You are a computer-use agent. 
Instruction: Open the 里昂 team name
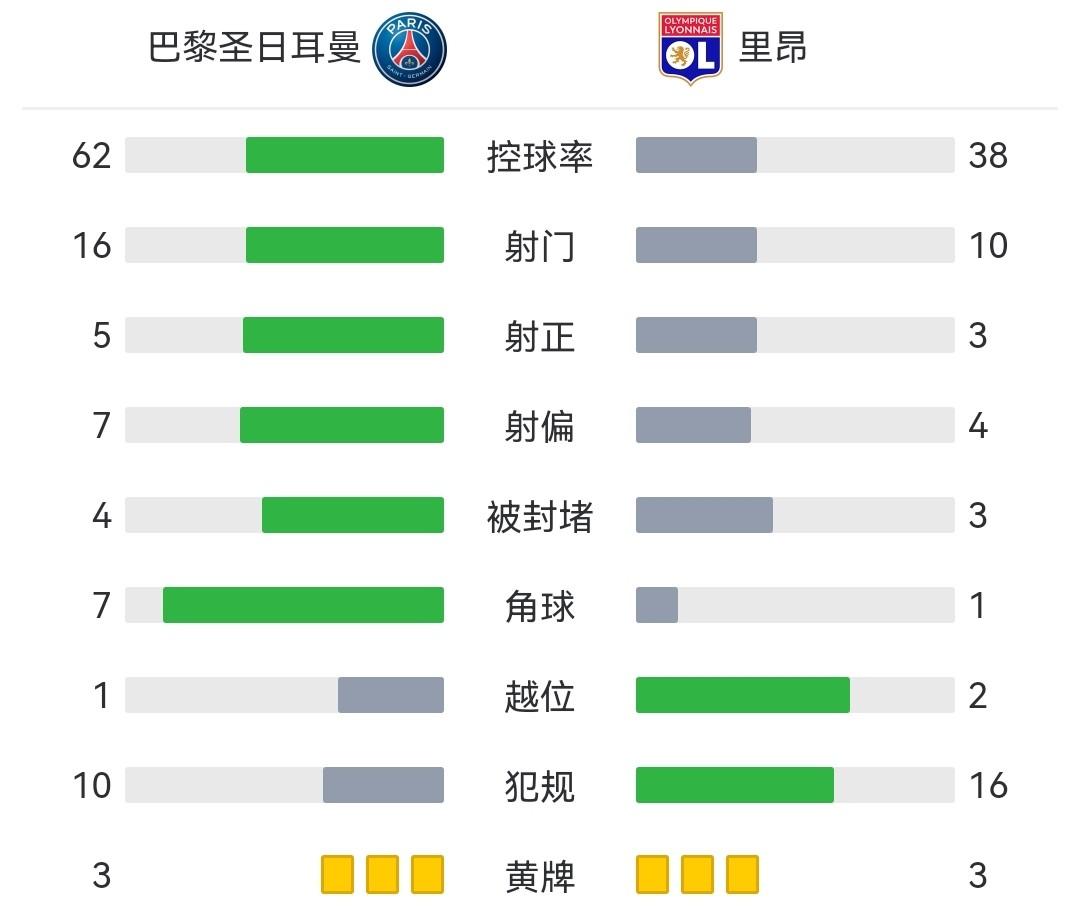point(773,48)
